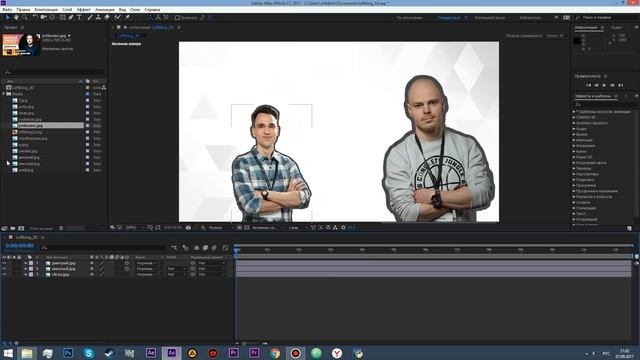
Task: Hide layer 3 clean.jpg with its eye icon
Action: [x=4, y=275]
